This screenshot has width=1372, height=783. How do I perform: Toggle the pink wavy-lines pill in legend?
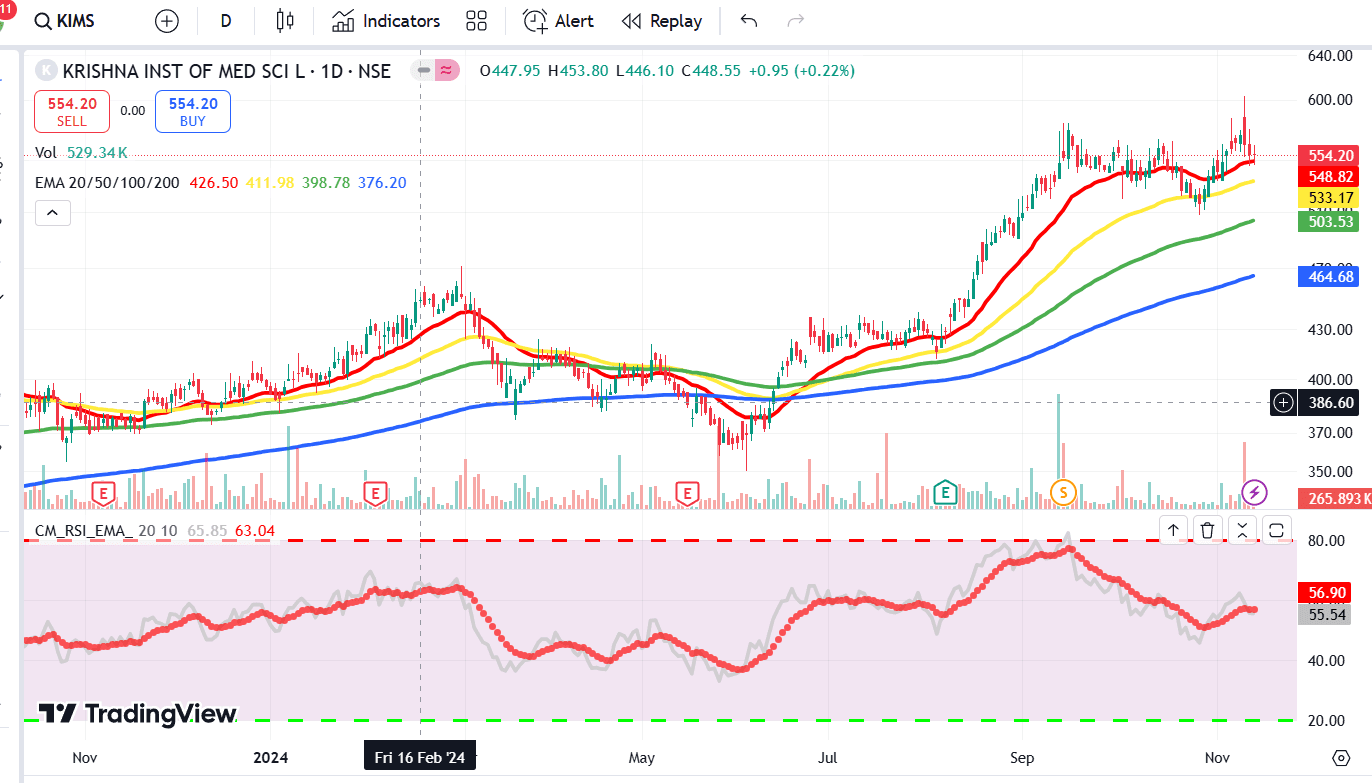coord(447,70)
